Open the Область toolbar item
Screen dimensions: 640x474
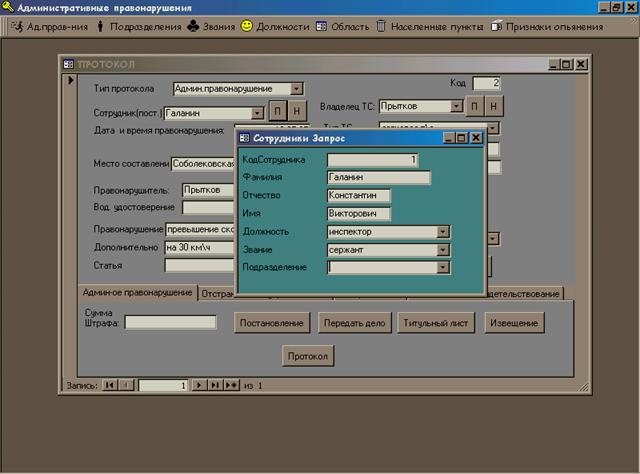pyautogui.click(x=342, y=27)
